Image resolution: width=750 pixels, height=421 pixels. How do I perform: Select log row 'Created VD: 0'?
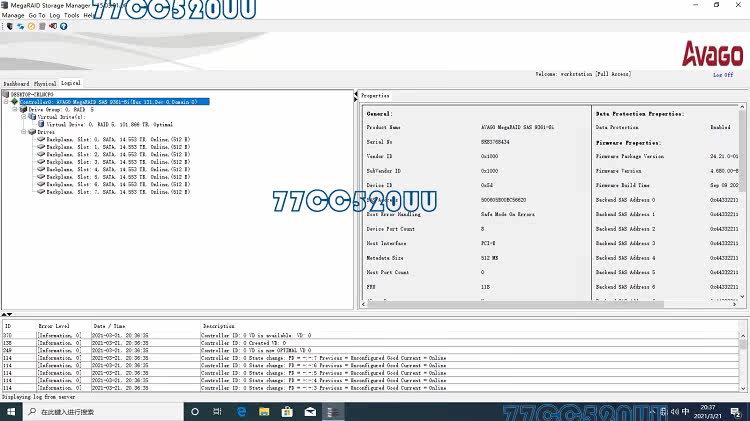(x=371, y=343)
